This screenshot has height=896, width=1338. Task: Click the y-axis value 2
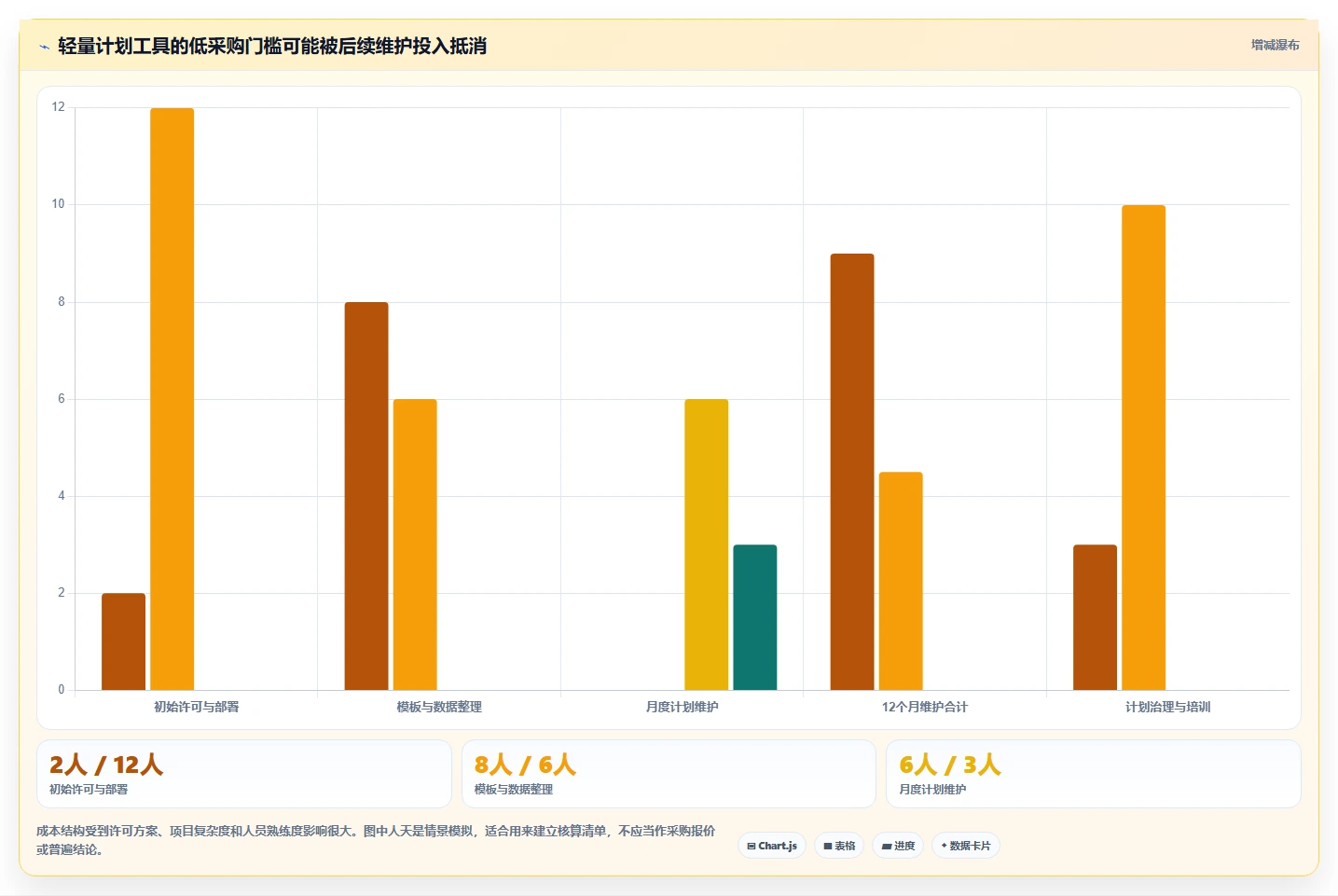click(x=62, y=593)
